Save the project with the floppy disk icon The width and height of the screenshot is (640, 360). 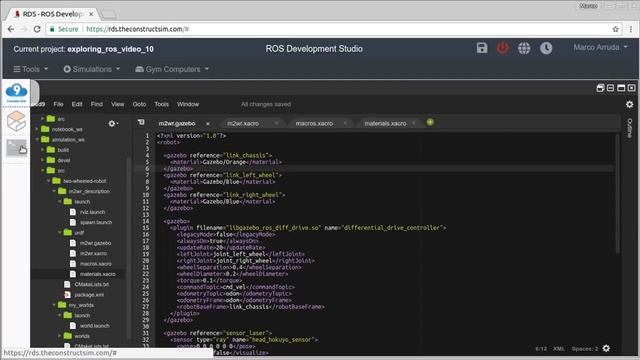[482, 48]
